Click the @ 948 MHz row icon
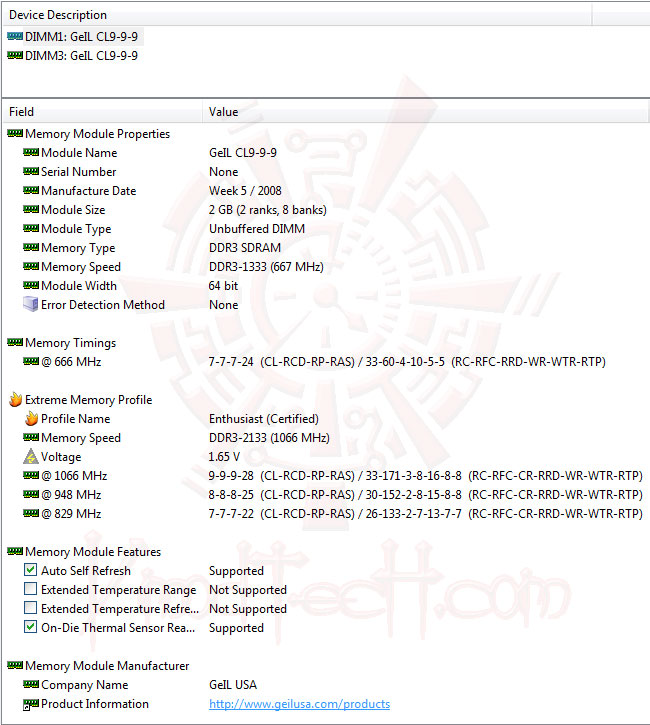This screenshot has height=725, width=650. pos(31,494)
